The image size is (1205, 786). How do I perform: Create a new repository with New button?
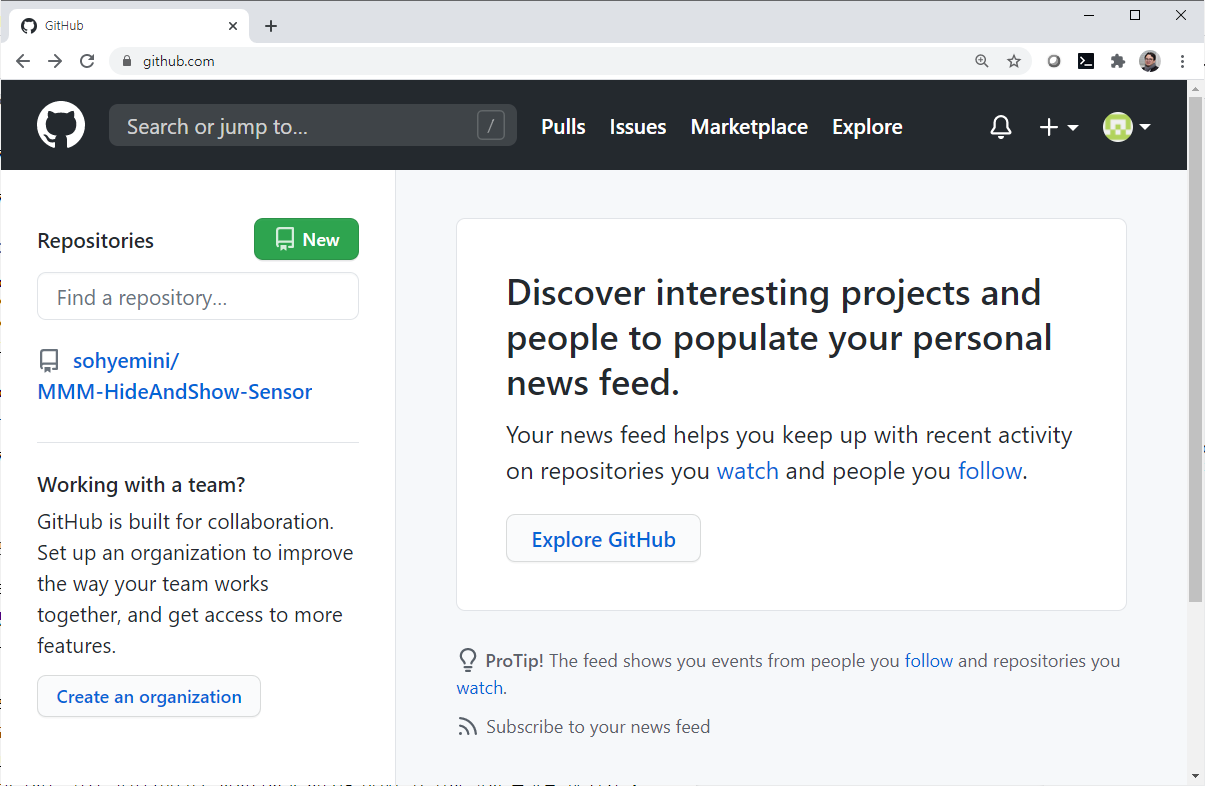pyautogui.click(x=306, y=239)
